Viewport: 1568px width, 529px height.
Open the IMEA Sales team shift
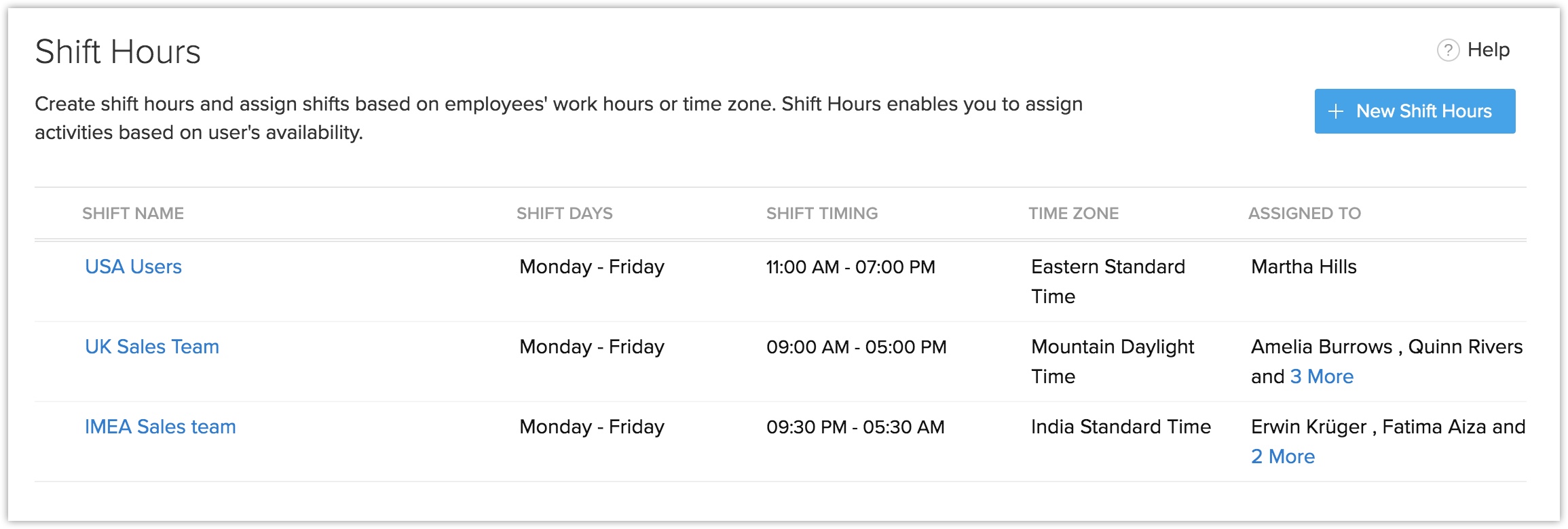click(x=160, y=427)
